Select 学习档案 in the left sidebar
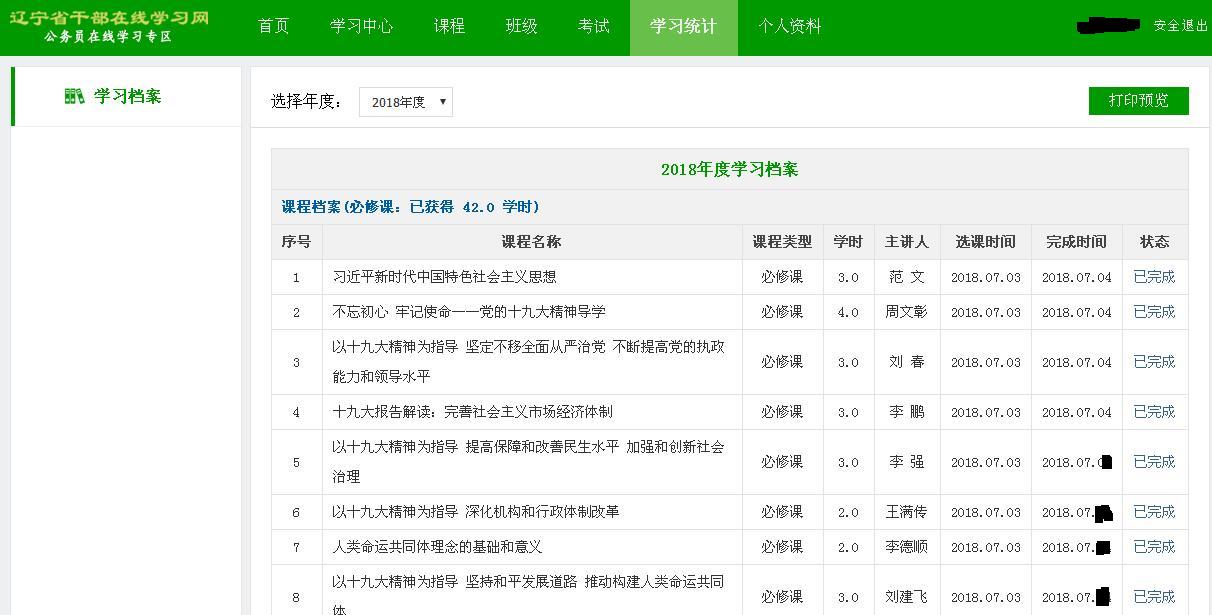This screenshot has width=1212, height=615. click(x=127, y=97)
